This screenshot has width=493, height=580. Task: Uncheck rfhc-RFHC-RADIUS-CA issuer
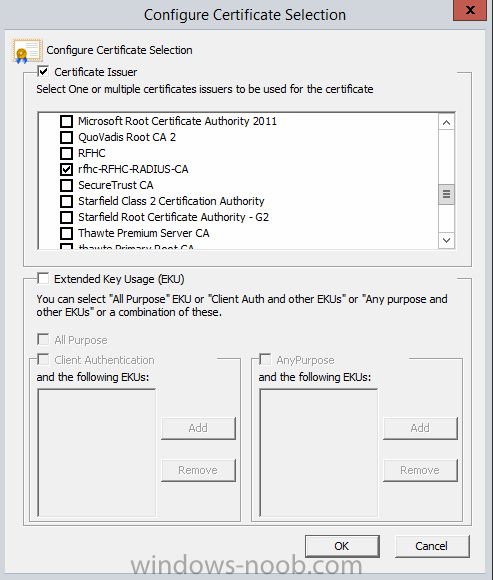(67, 169)
